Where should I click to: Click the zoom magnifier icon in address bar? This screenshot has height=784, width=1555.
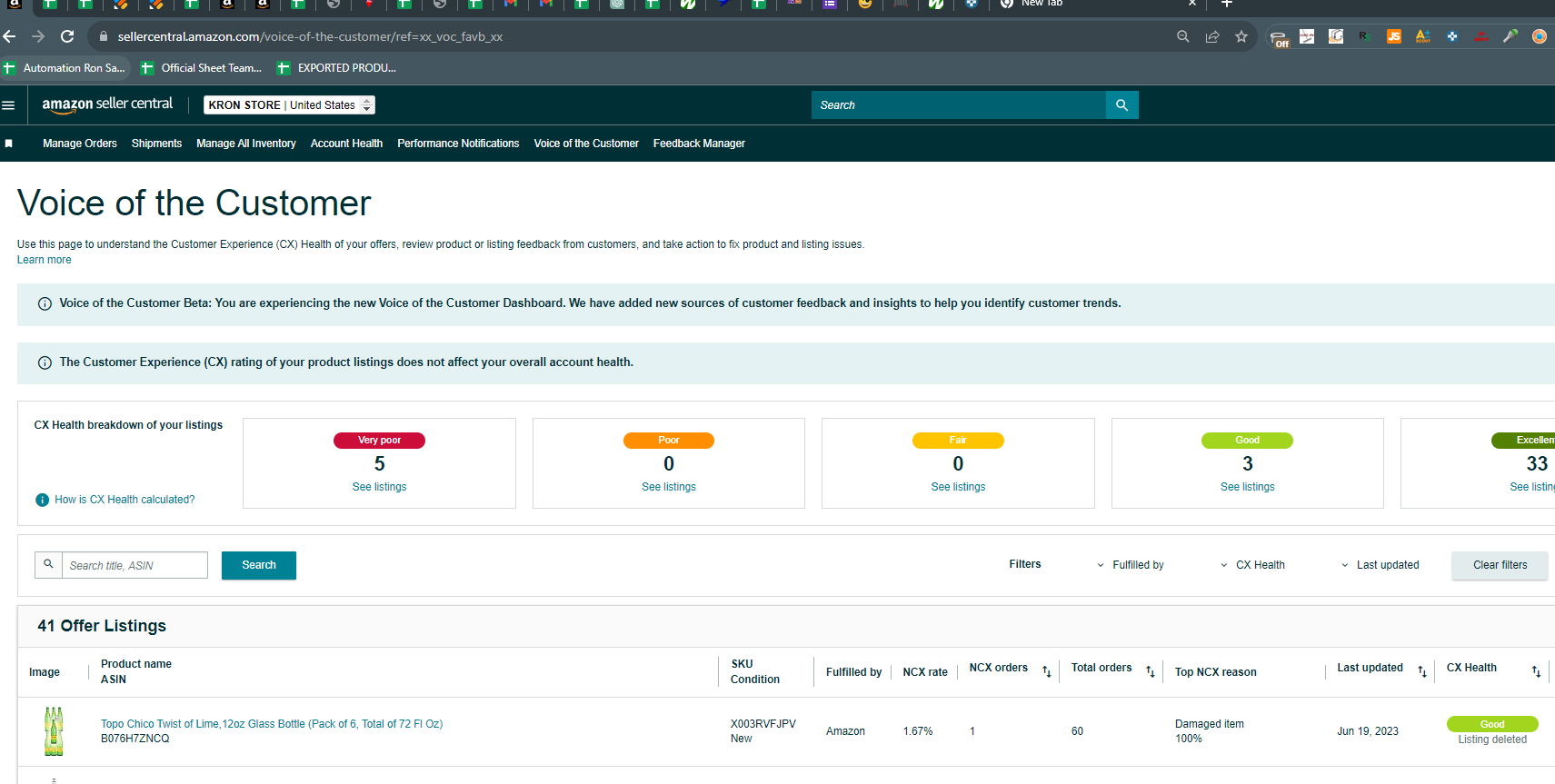coord(1183,36)
